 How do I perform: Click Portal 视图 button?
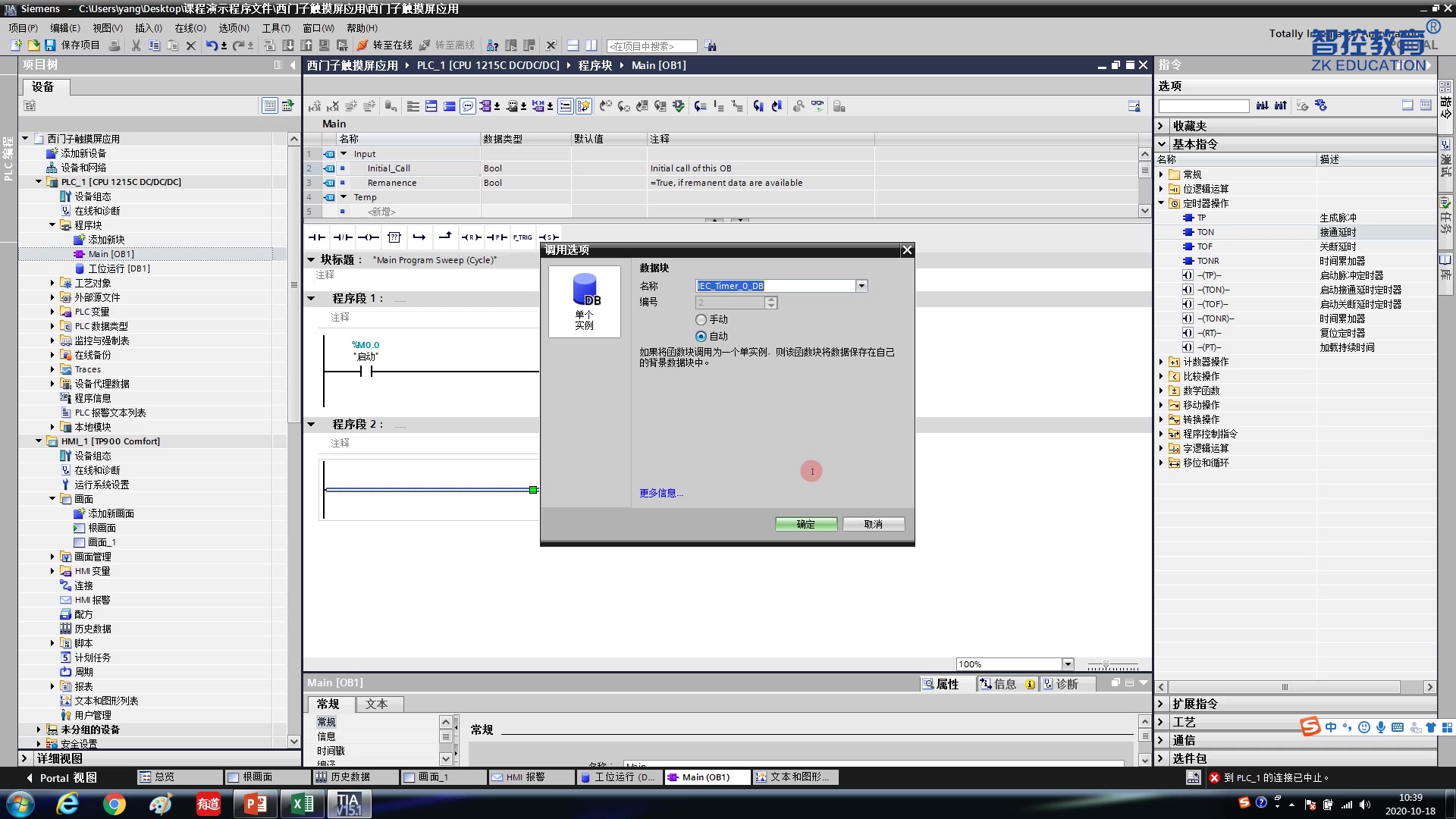[x=61, y=777]
